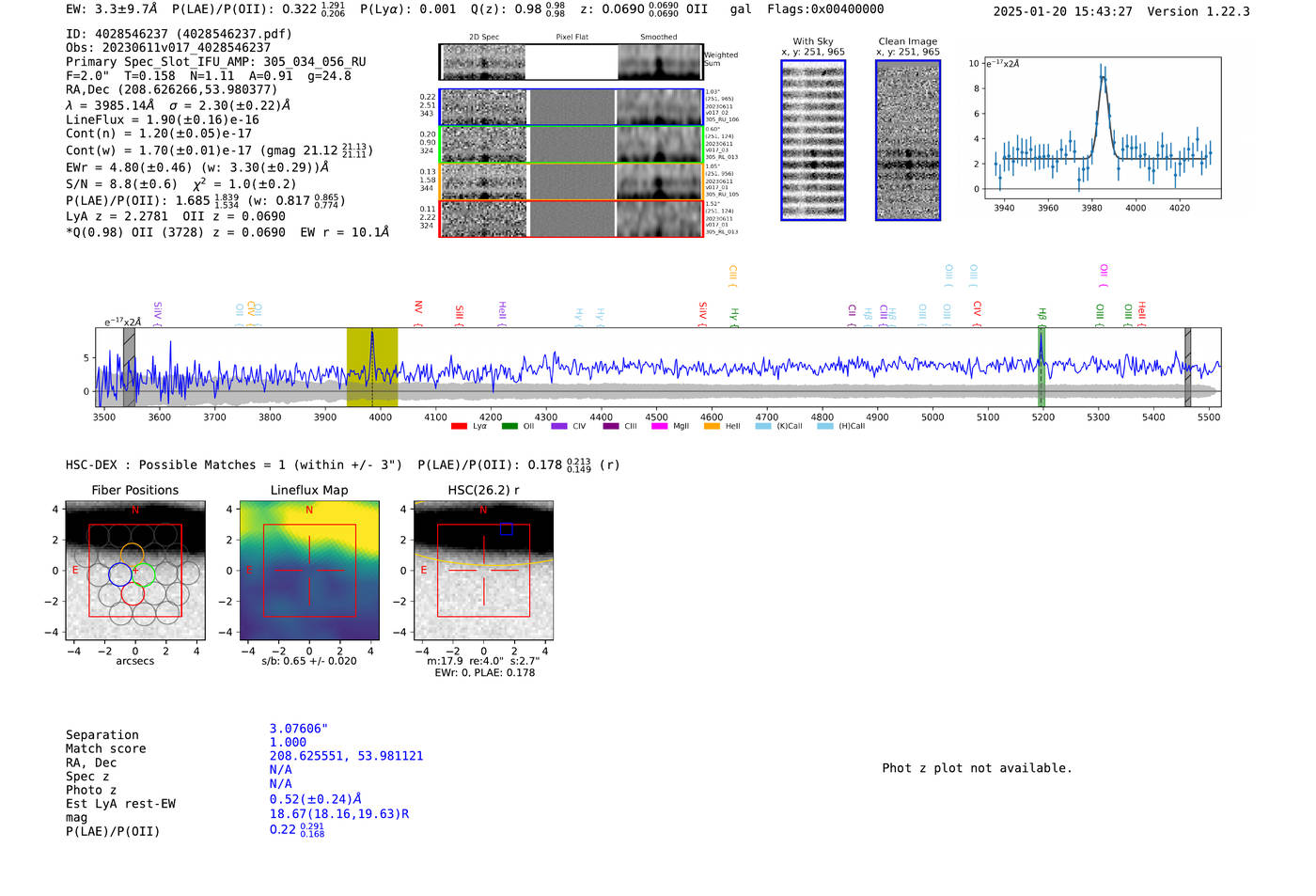Viewport: 1316px width, 896px height.
Task: Click the Weighted Sum smoothed spectrum panel
Action: tap(660, 62)
